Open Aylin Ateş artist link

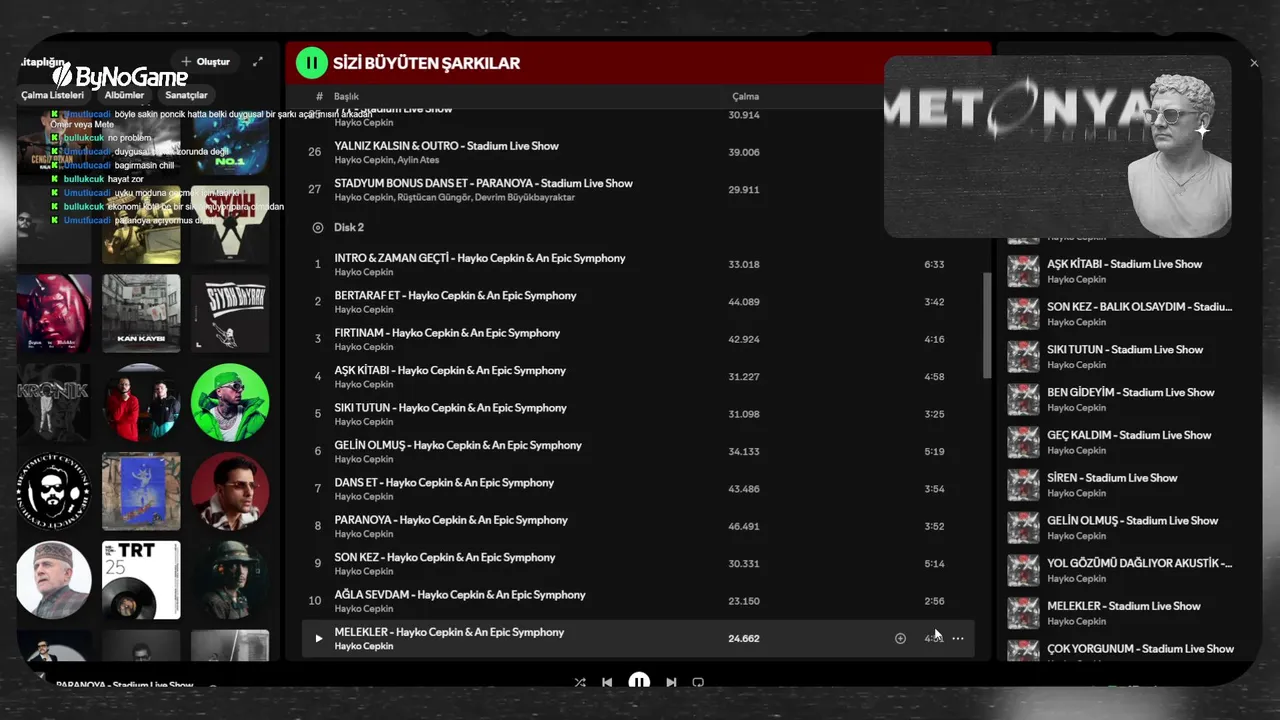pyautogui.click(x=418, y=160)
